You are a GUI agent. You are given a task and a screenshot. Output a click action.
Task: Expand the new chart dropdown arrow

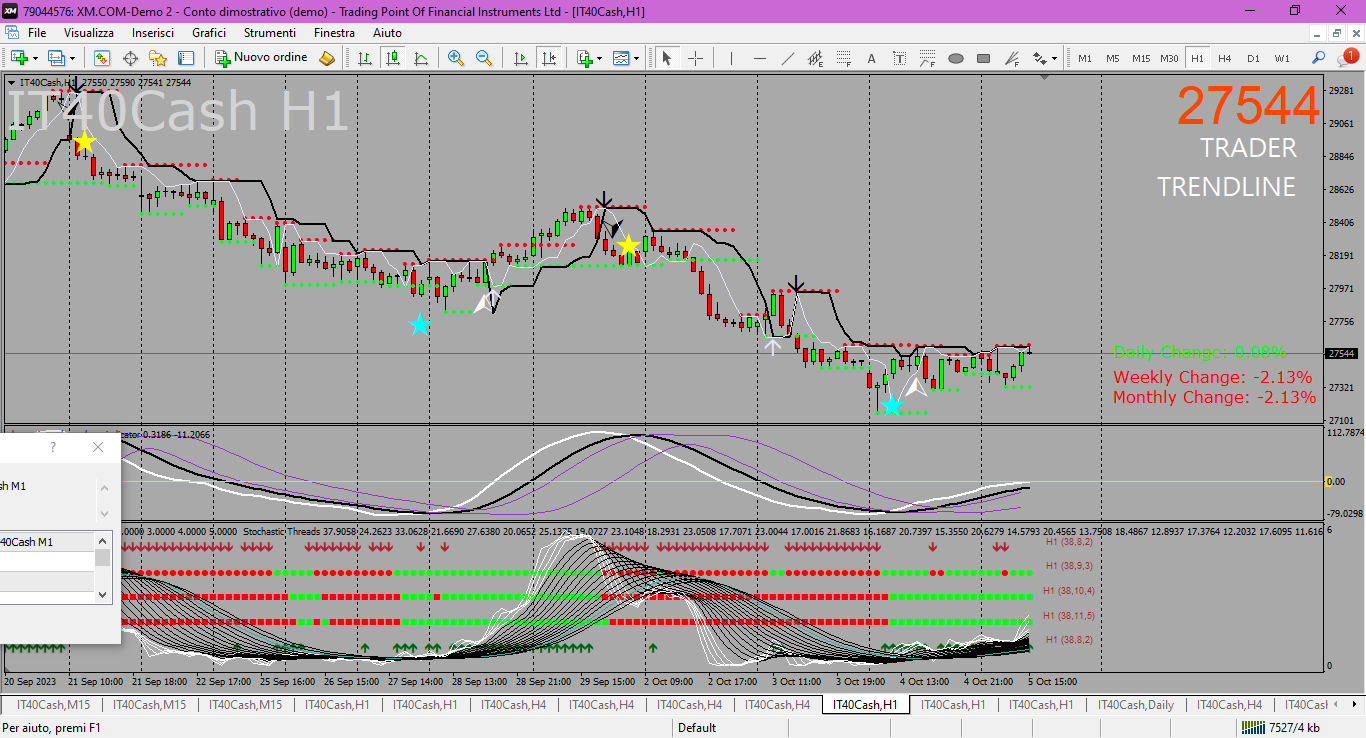click(36, 58)
